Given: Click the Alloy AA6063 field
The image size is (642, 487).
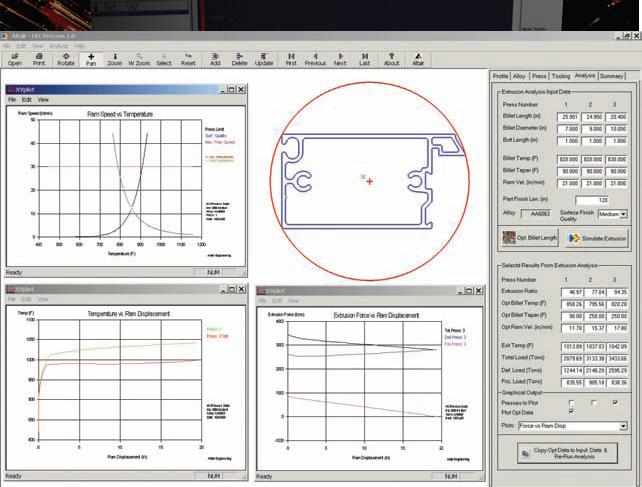Looking at the screenshot, I should tap(536, 214).
